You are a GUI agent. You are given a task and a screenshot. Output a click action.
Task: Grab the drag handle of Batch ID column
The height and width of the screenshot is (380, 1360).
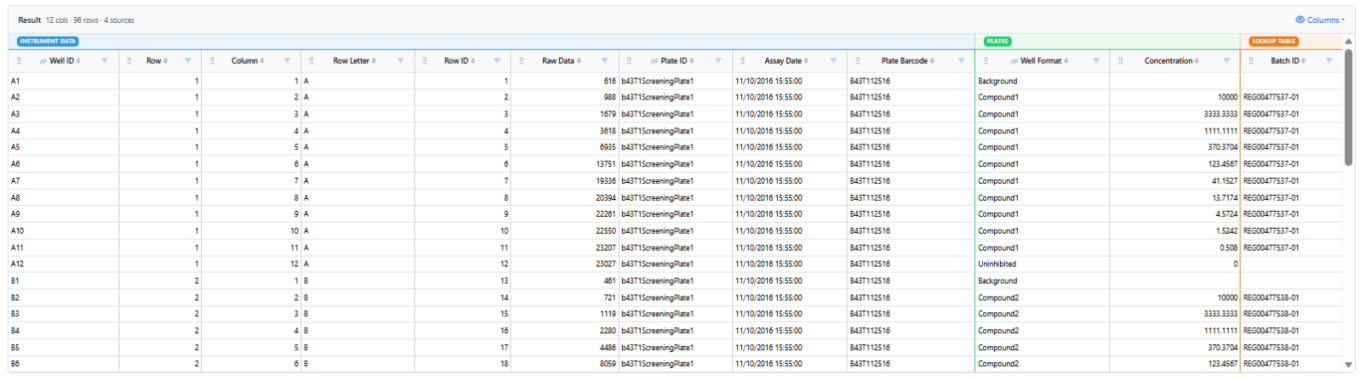(1252, 61)
